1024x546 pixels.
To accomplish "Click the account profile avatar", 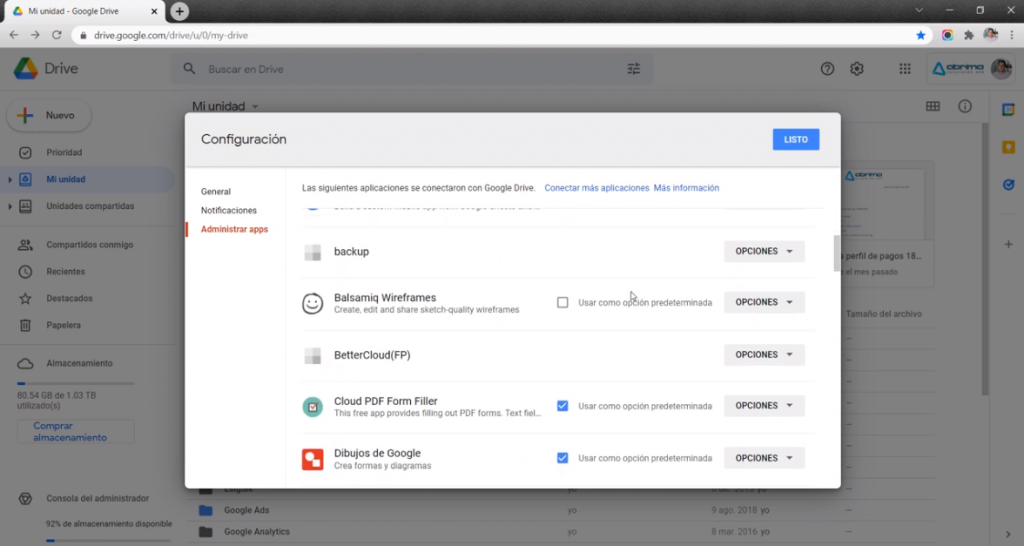I will [1001, 69].
